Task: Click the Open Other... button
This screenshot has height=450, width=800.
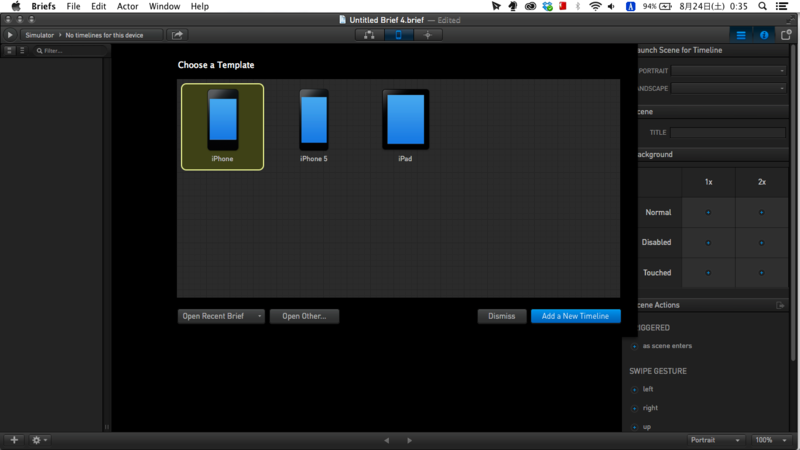Action: [304, 316]
